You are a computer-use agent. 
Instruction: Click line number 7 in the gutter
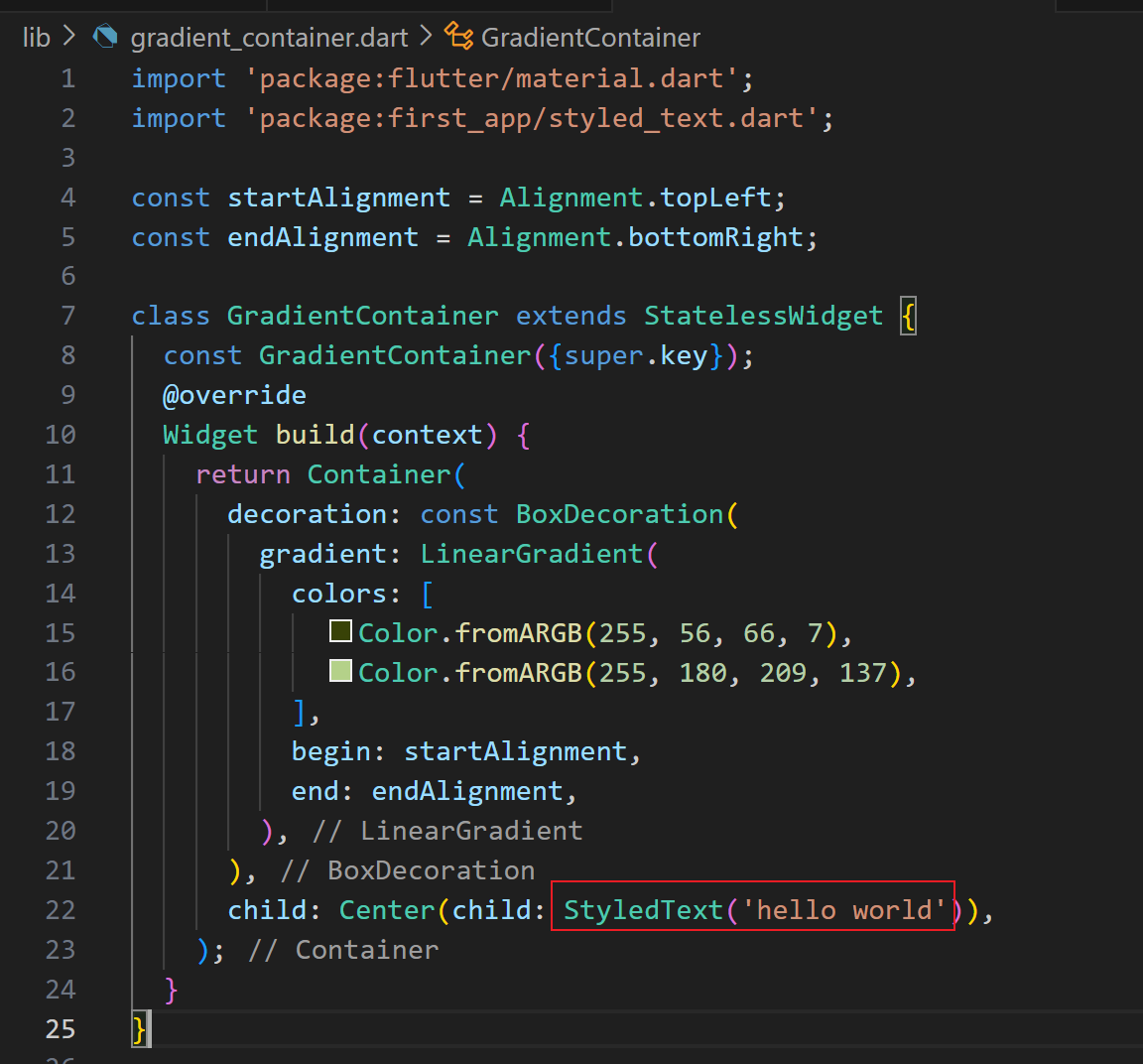pos(68,316)
